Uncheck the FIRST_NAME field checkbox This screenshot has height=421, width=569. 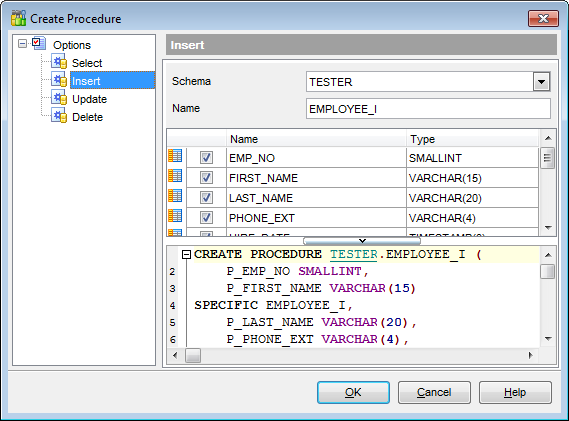tap(206, 178)
